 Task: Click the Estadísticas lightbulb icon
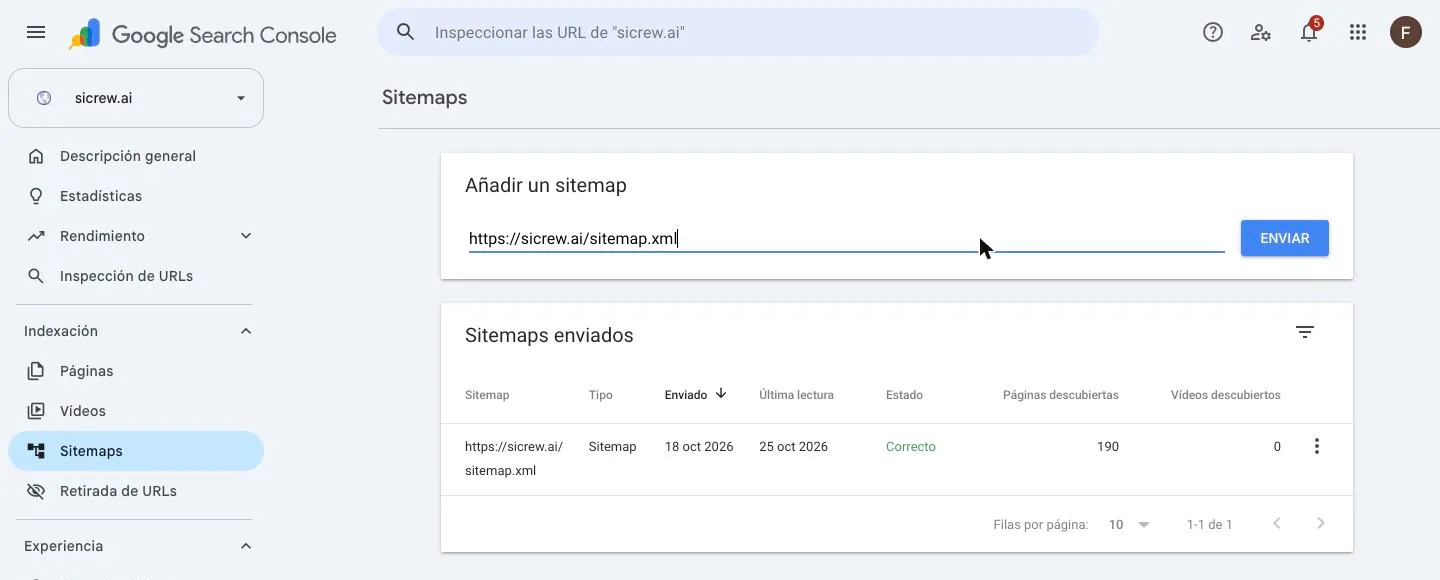[x=36, y=196]
